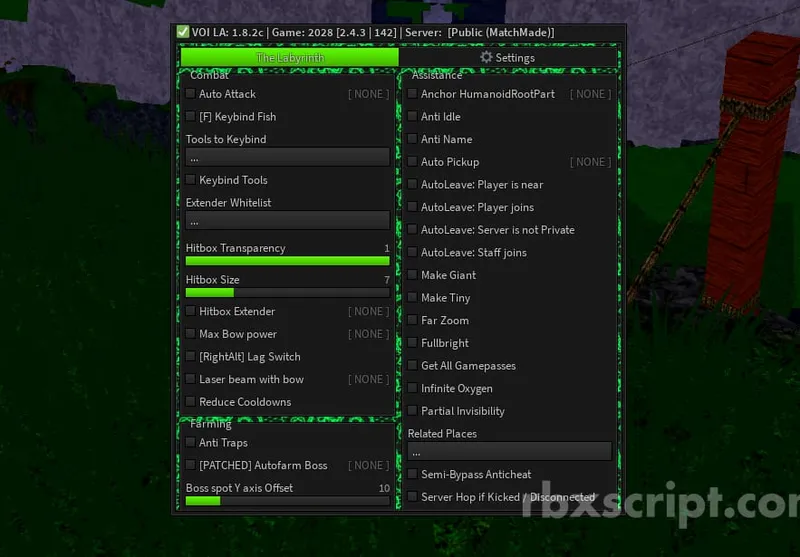Open the Tools to Keybind dropdown

[x=287, y=158]
